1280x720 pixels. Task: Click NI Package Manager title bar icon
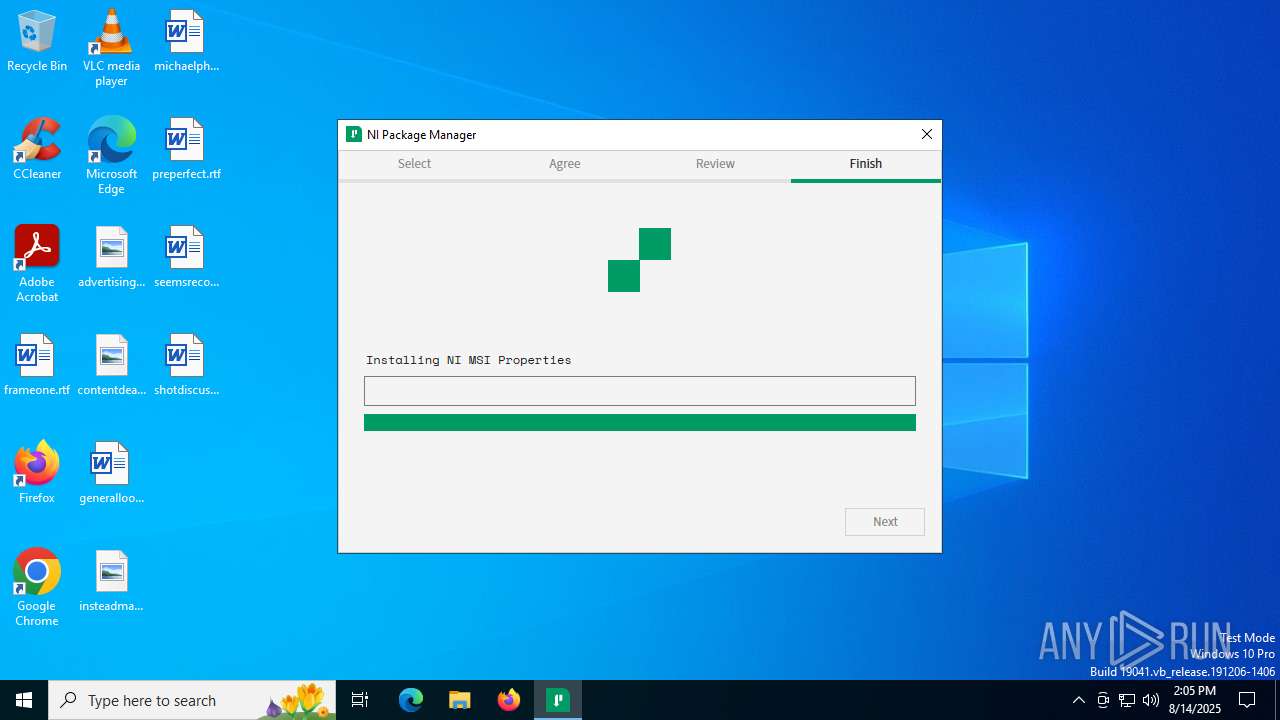click(x=353, y=134)
